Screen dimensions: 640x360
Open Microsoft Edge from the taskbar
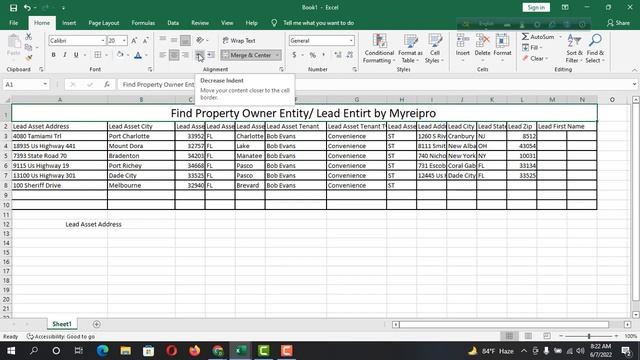pyautogui.click(x=102, y=351)
